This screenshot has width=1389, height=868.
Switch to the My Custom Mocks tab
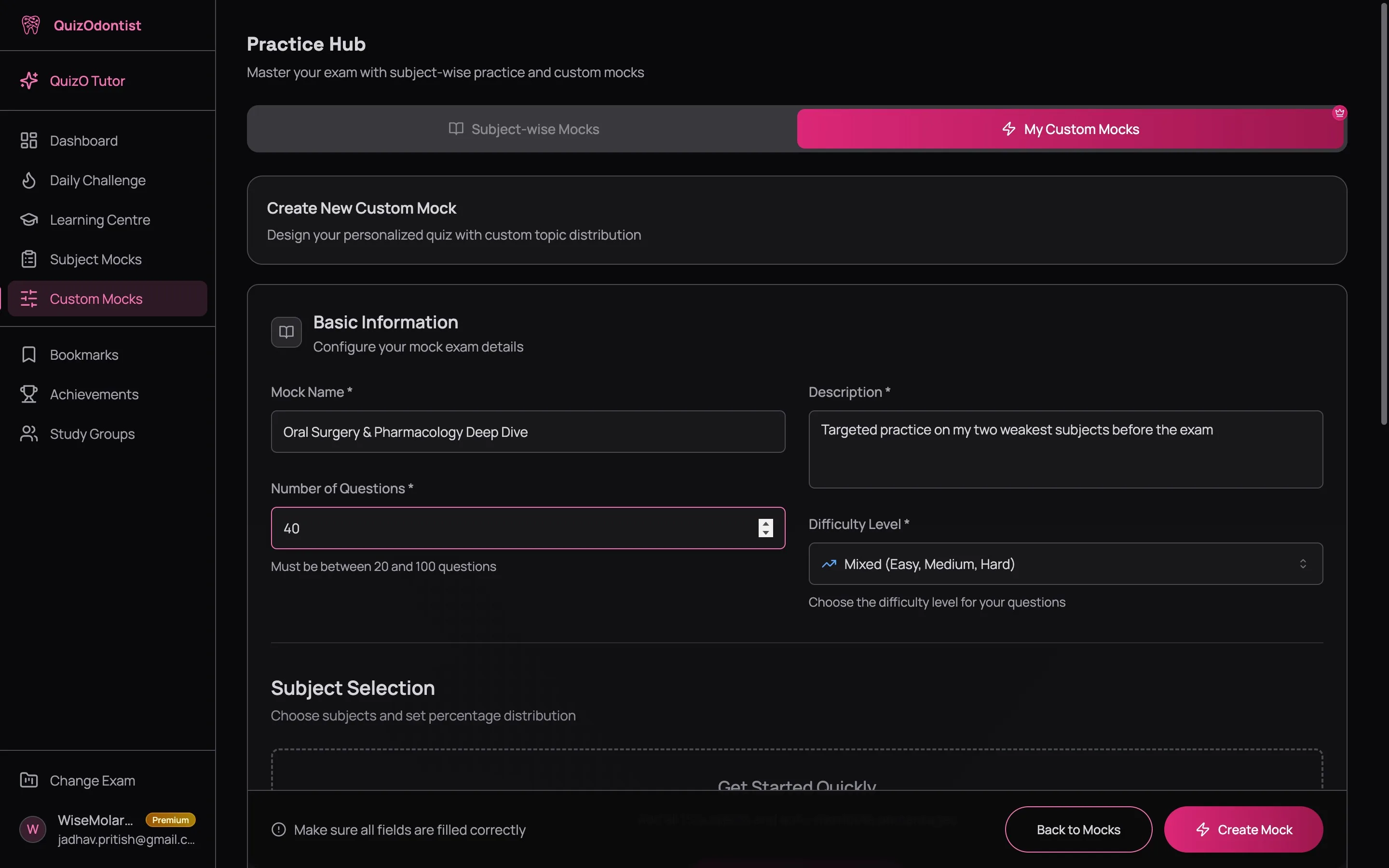click(x=1070, y=129)
